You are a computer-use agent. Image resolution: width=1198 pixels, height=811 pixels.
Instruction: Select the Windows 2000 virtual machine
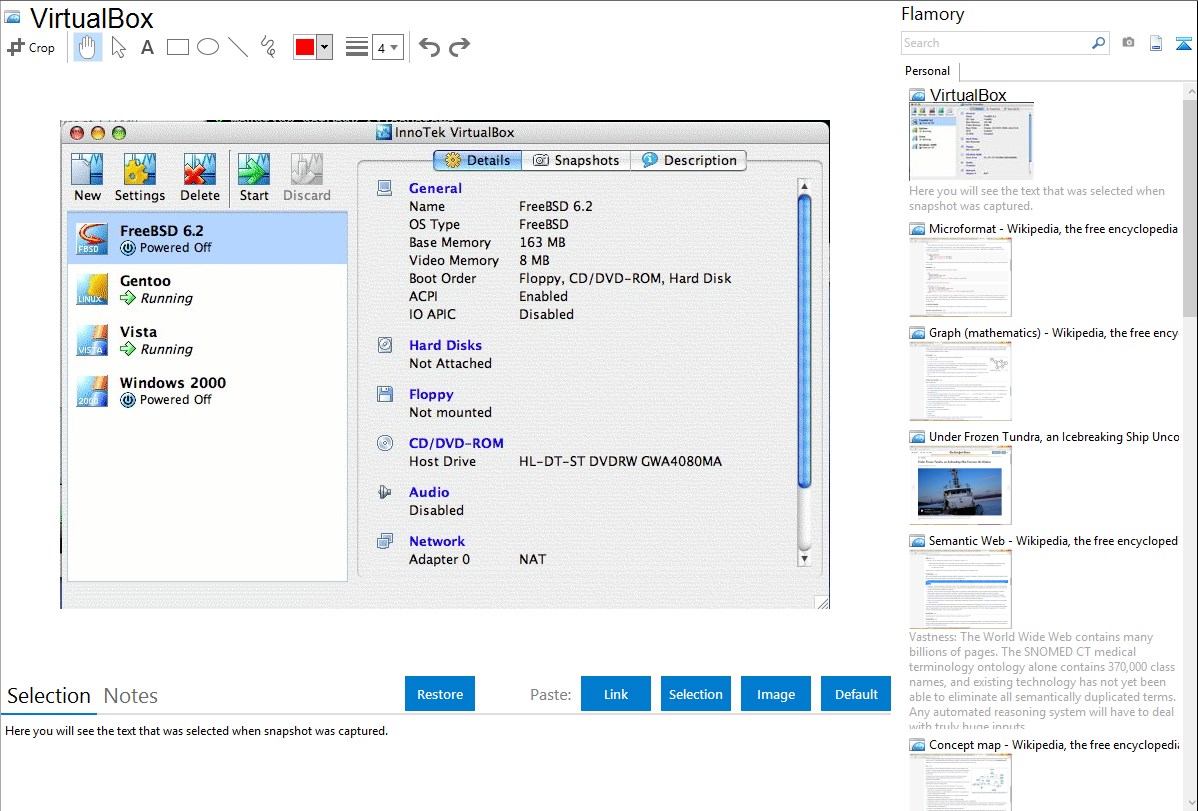pos(208,391)
